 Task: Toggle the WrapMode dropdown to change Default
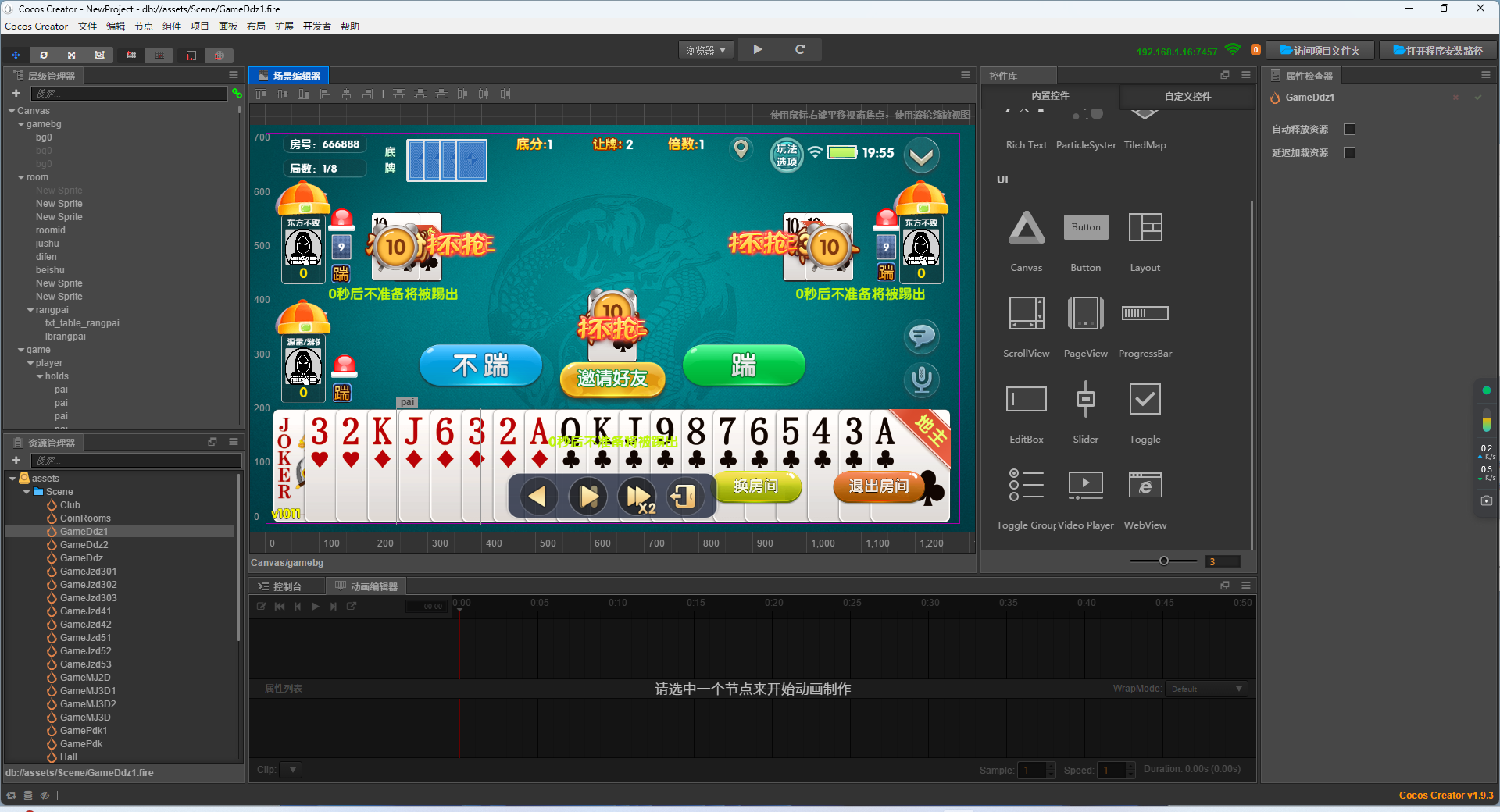[x=1205, y=689]
